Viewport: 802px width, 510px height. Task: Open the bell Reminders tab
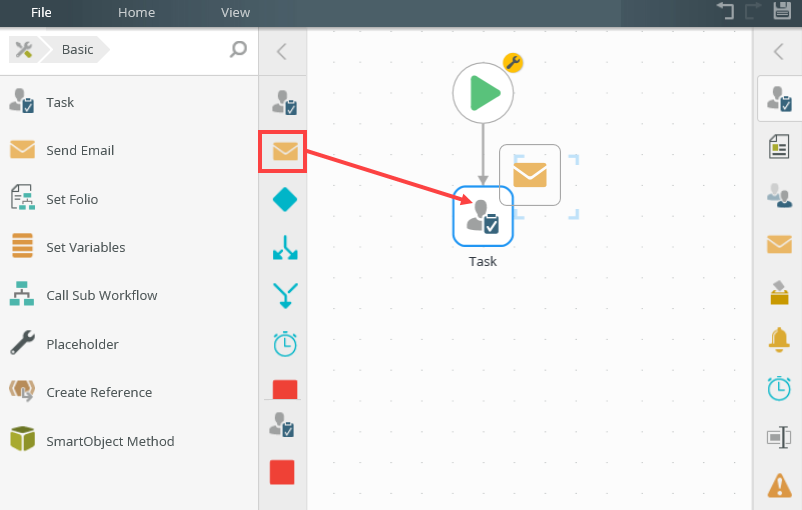click(779, 340)
